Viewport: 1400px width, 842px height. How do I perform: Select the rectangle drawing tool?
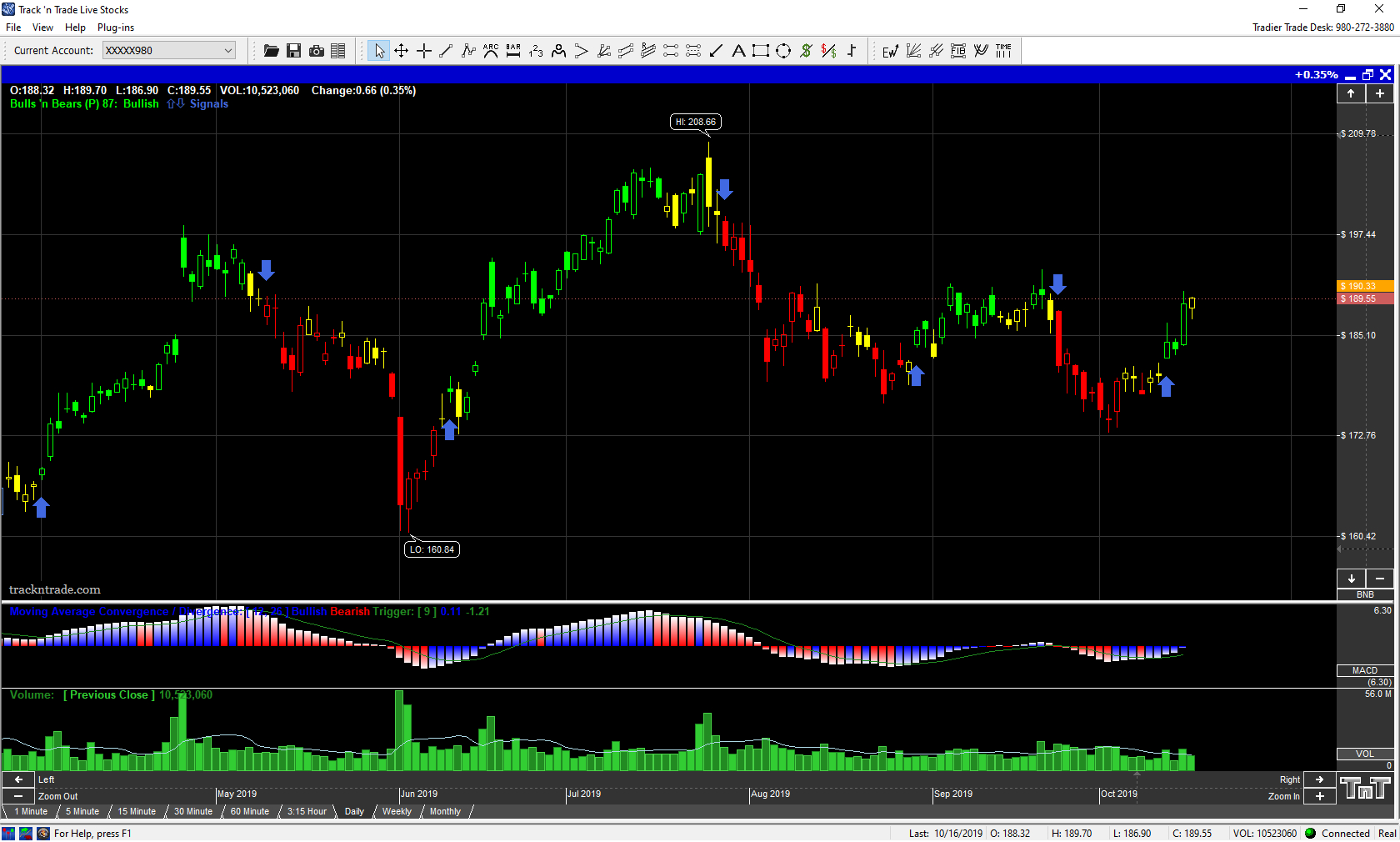pyautogui.click(x=760, y=51)
